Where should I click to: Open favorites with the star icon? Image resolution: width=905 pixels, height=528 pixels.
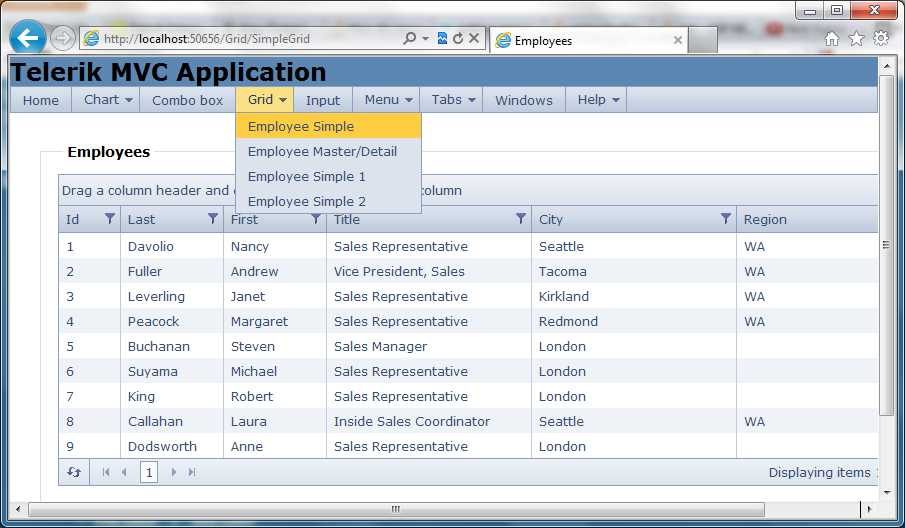click(856, 39)
